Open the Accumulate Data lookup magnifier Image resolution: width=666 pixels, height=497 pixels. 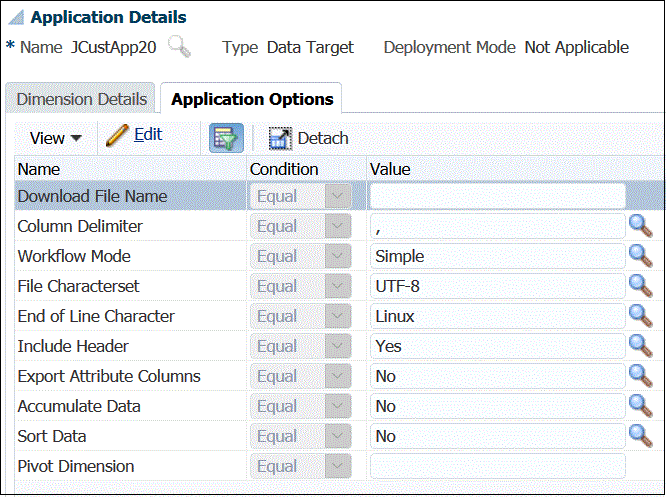pos(640,406)
